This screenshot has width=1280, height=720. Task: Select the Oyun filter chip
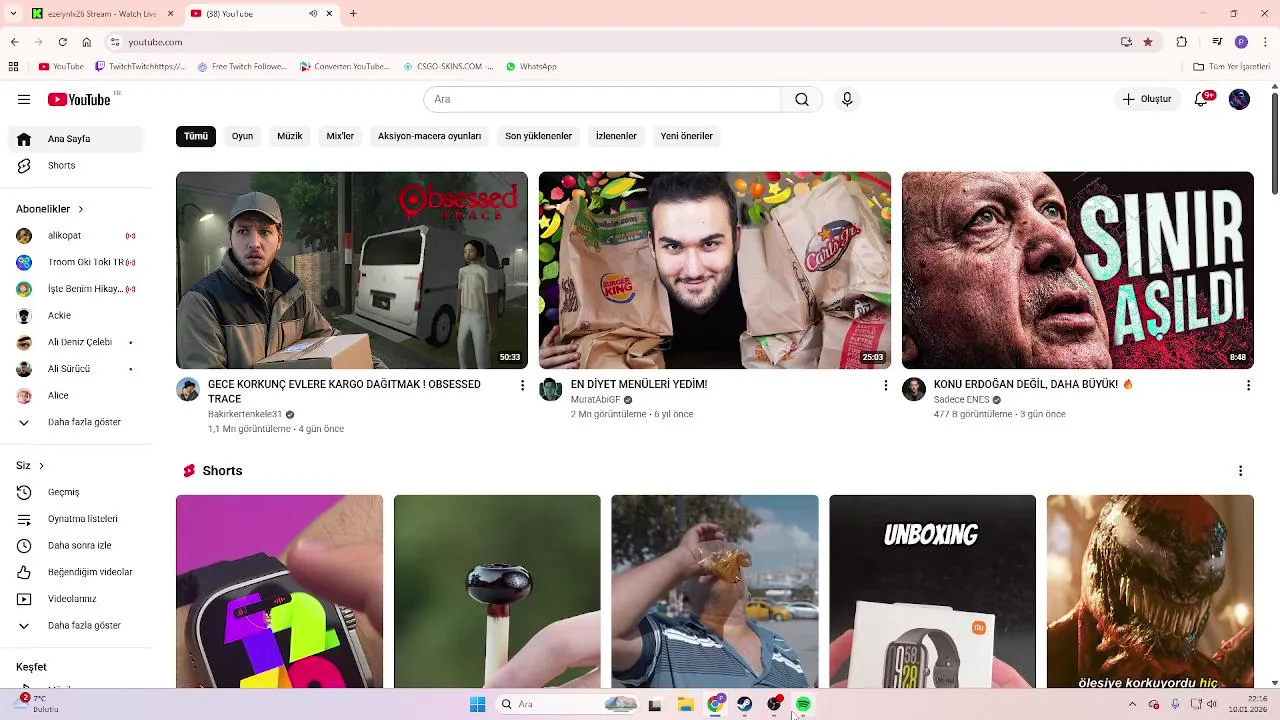(x=243, y=136)
